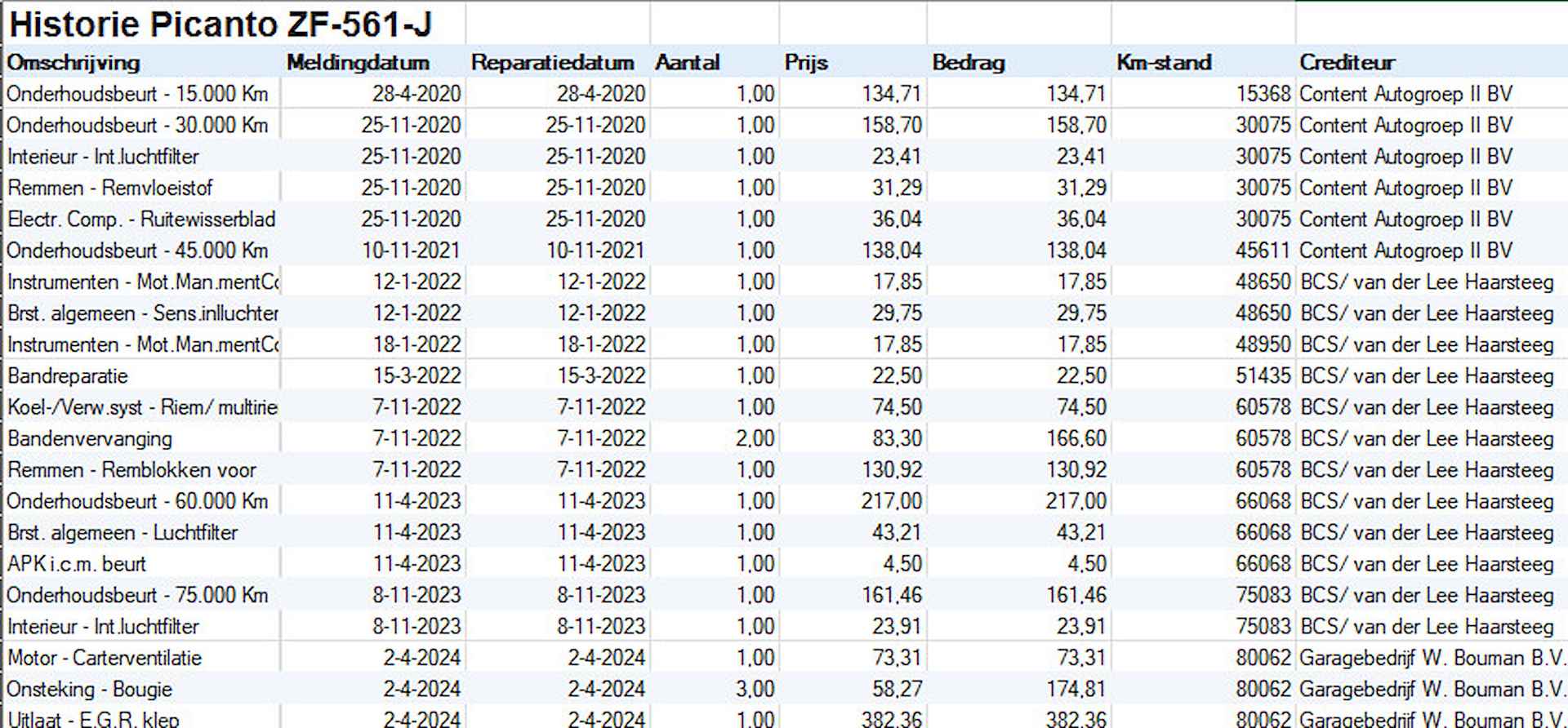1568x728 pixels.
Task: Select 'Motor - Carterventilatie' cell
Action: [142, 658]
